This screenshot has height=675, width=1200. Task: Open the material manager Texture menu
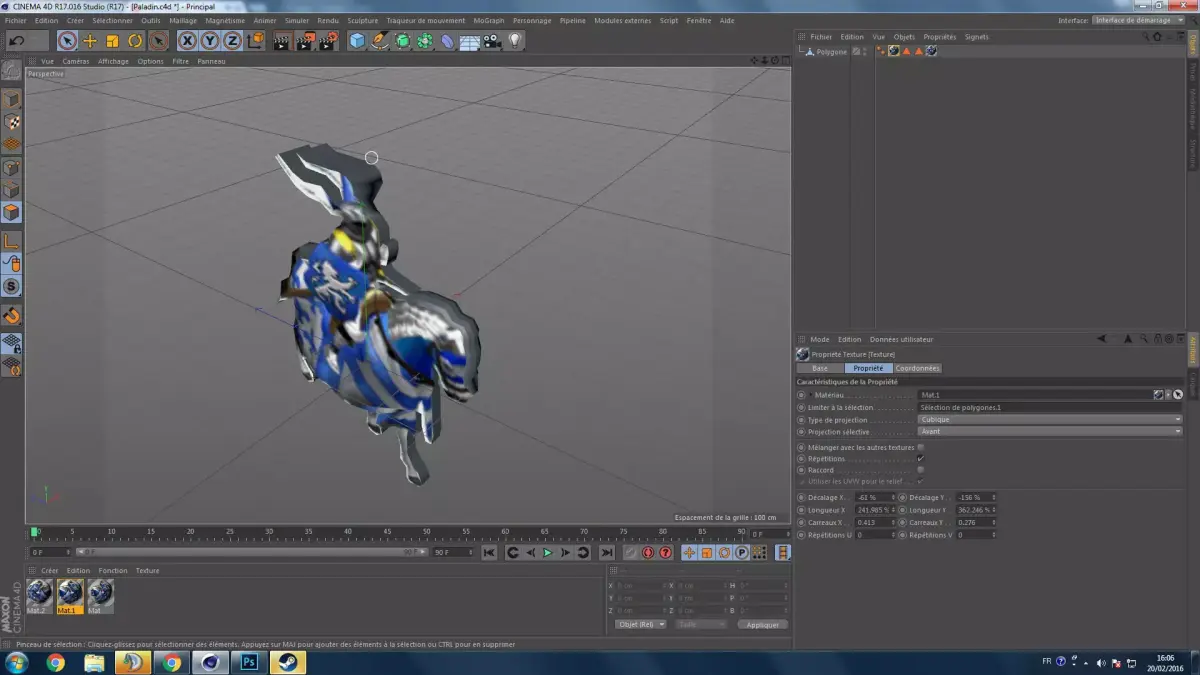click(x=148, y=571)
